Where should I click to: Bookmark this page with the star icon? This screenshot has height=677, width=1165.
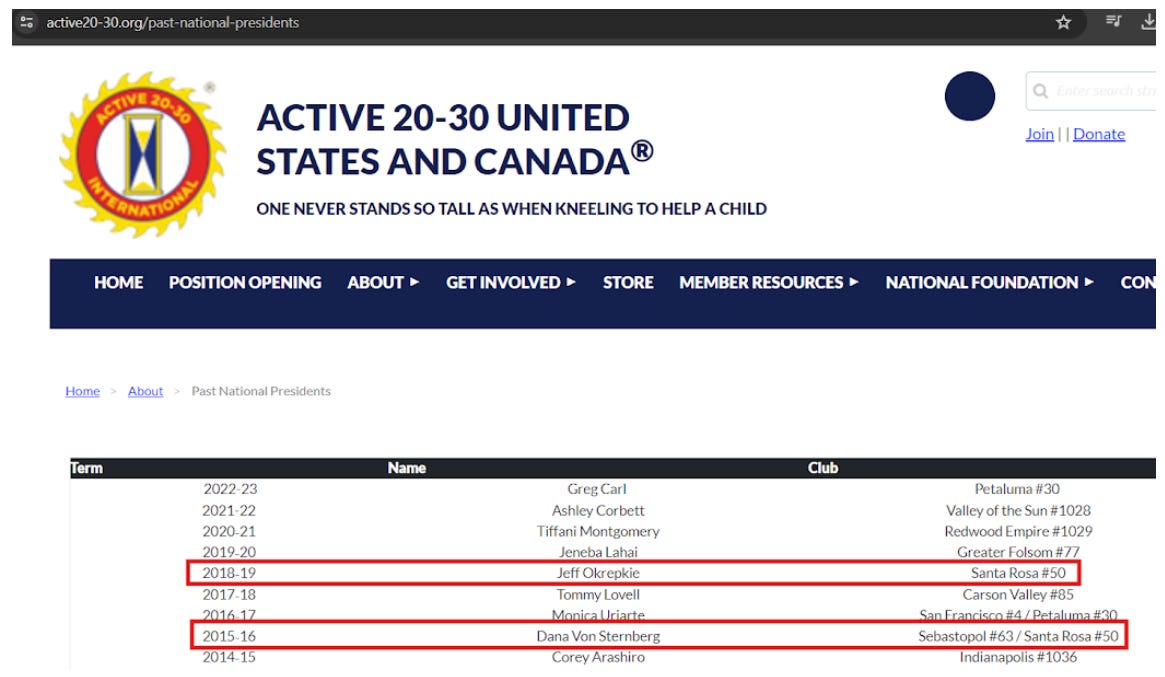pos(1063,22)
